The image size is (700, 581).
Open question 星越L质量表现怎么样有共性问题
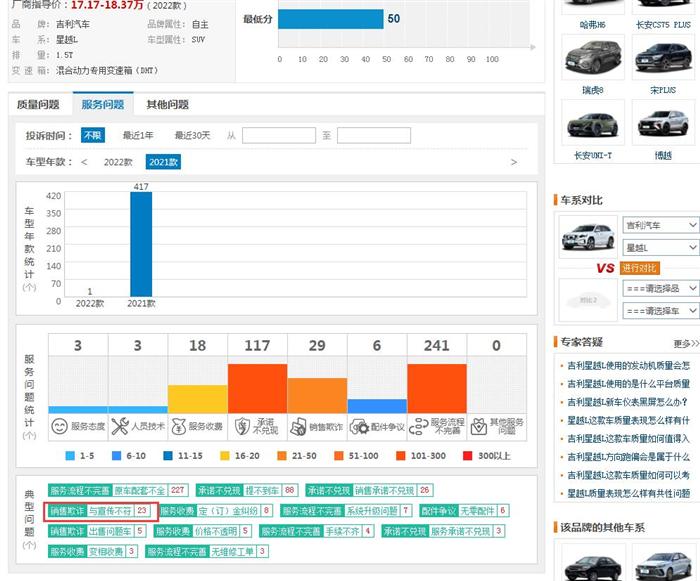point(628,494)
